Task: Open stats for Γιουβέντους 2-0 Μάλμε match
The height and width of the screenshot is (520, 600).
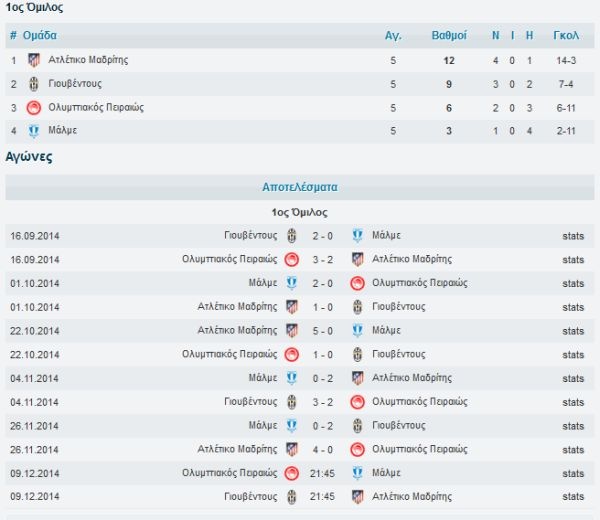Action: coord(573,236)
